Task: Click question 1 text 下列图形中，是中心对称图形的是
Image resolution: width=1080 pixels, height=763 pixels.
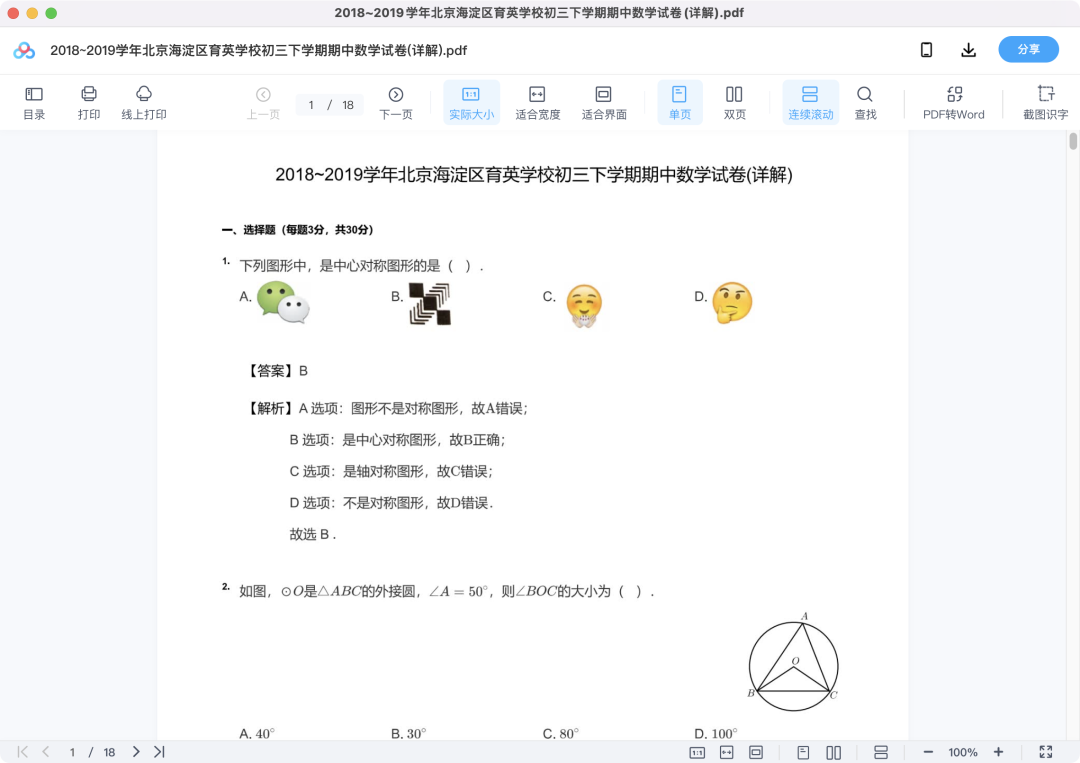Action: click(361, 266)
